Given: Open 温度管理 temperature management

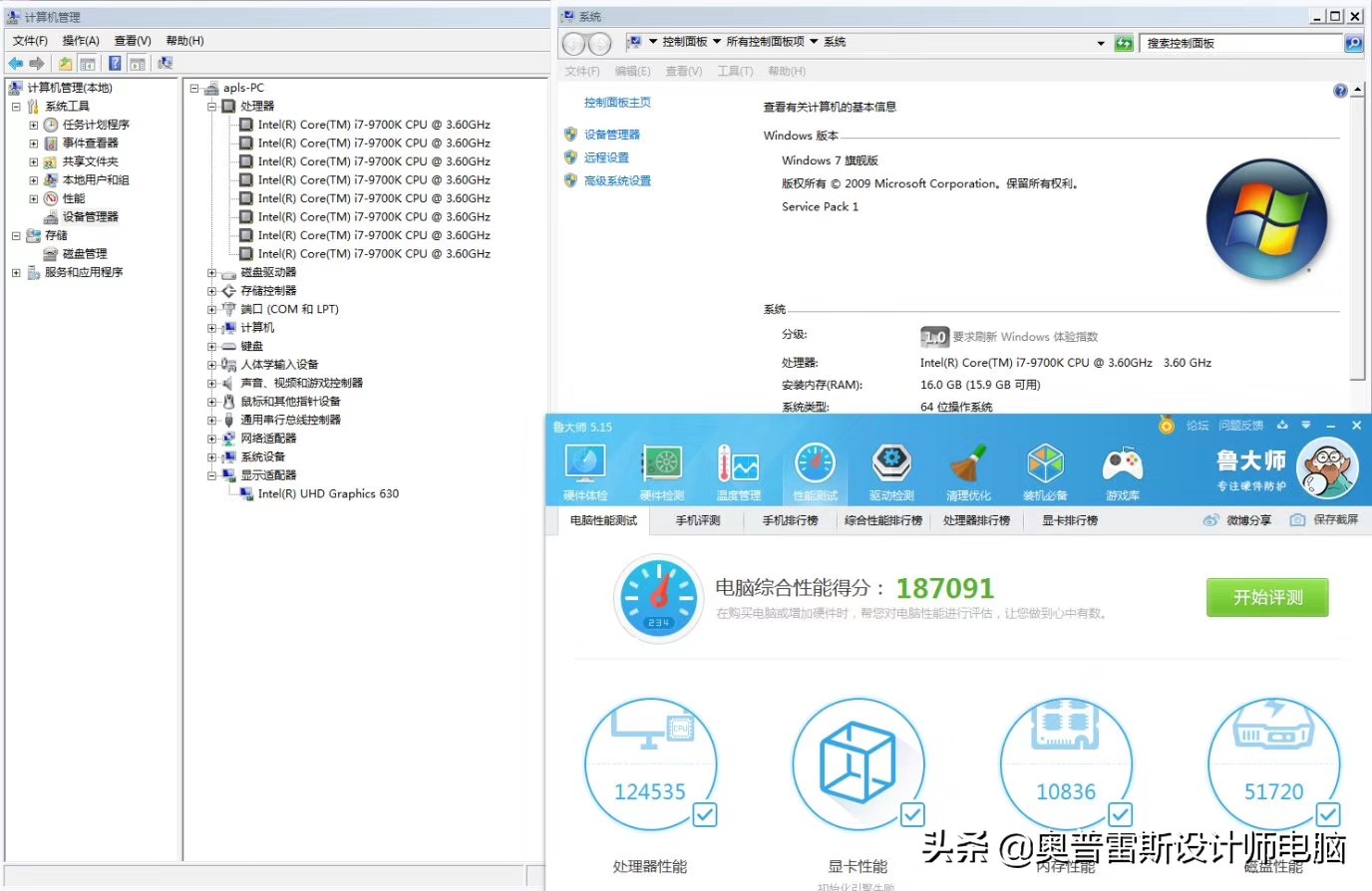Looking at the screenshot, I should pos(738,468).
